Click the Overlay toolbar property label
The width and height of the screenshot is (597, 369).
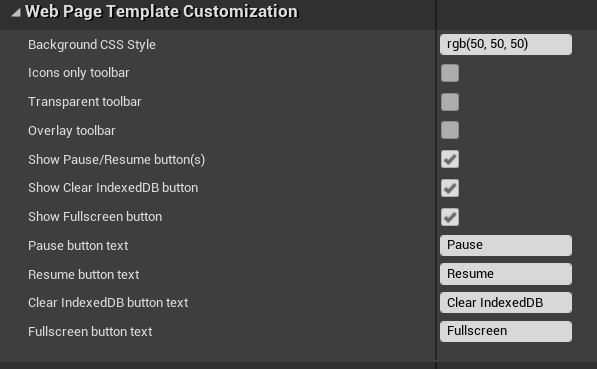point(72,131)
